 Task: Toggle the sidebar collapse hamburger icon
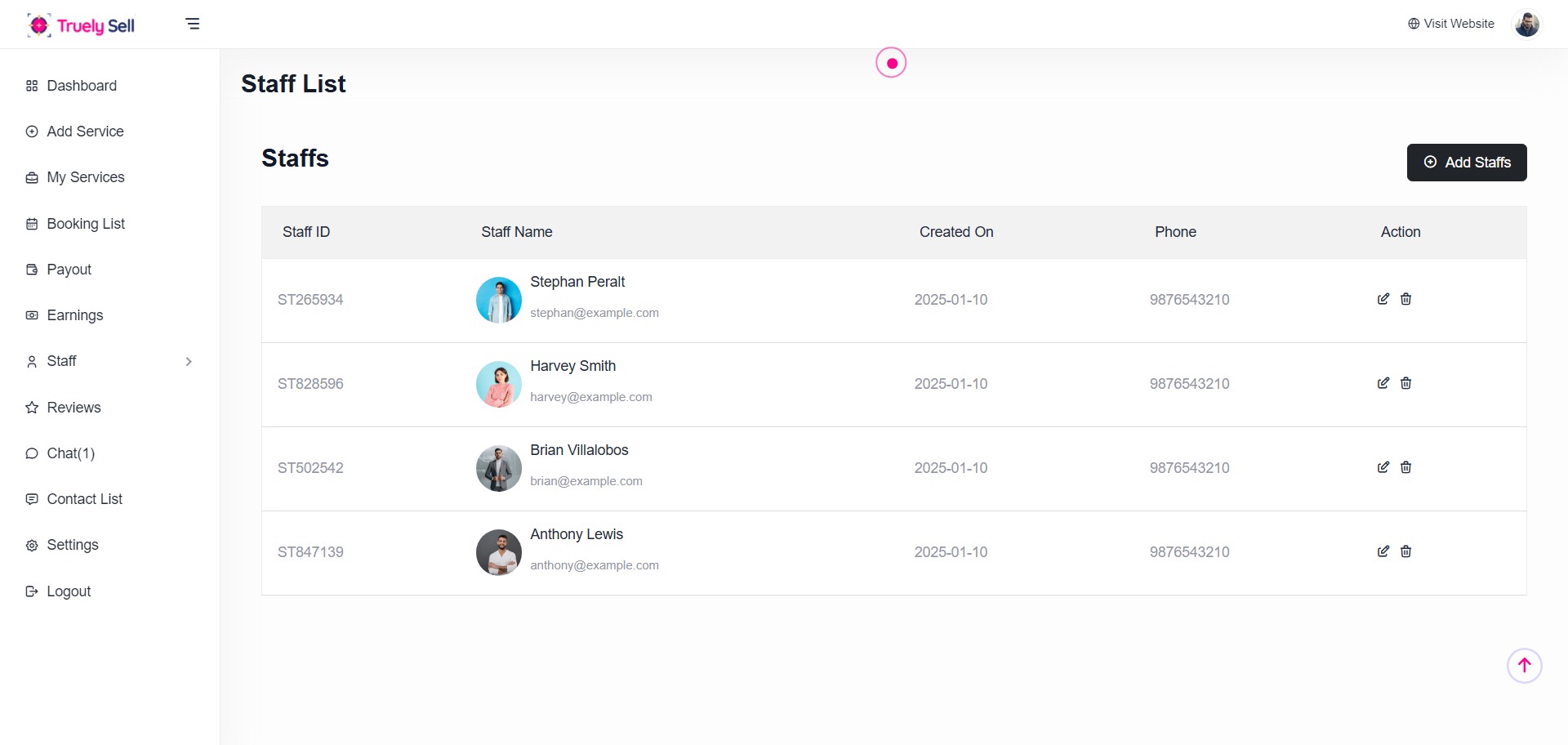point(193,24)
